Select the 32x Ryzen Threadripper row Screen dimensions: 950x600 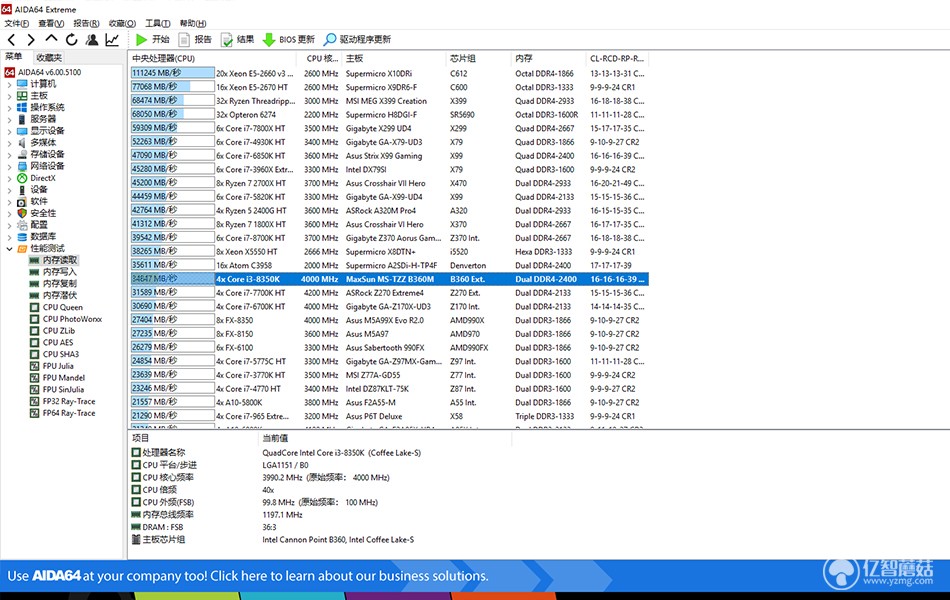pos(388,101)
